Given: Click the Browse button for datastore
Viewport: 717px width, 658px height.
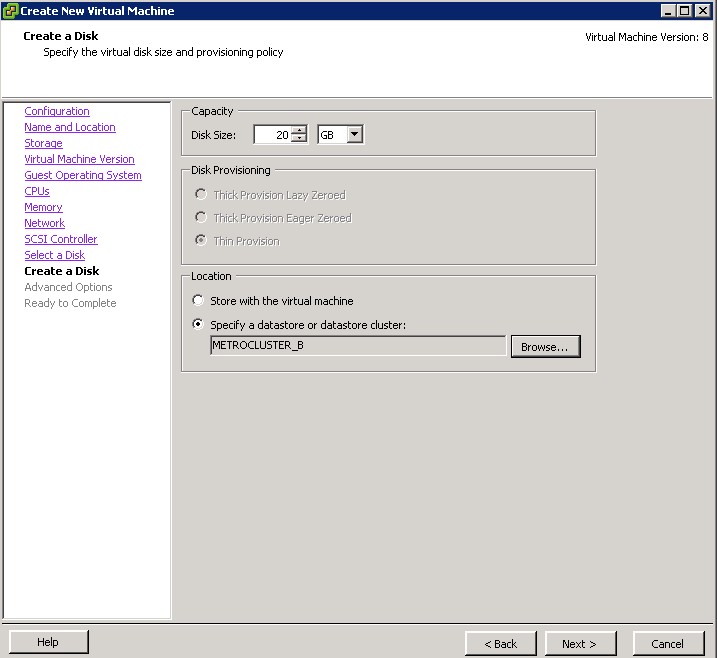Looking at the screenshot, I should (544, 347).
